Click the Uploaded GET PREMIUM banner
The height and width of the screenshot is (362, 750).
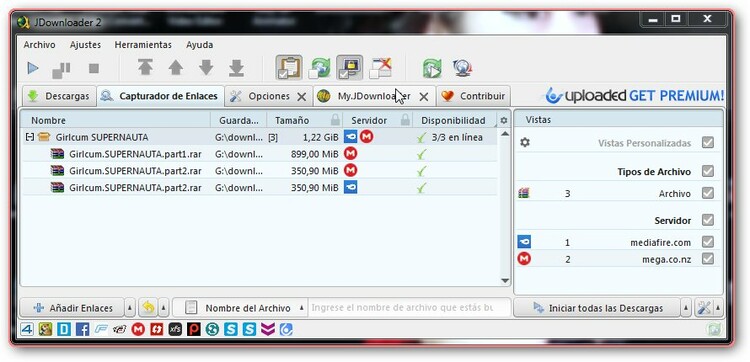click(x=635, y=96)
